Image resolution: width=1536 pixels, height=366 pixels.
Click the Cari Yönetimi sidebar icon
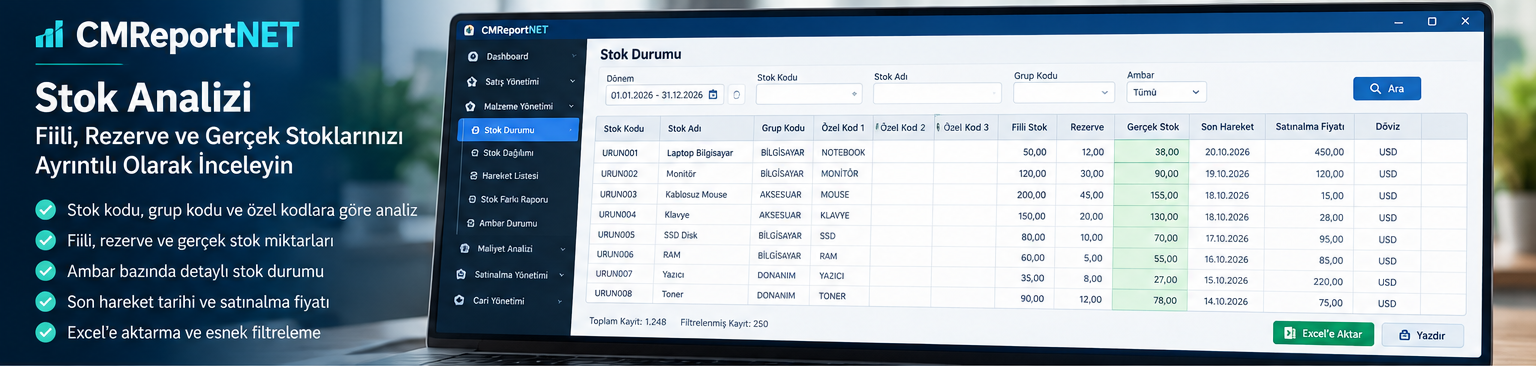coord(459,300)
